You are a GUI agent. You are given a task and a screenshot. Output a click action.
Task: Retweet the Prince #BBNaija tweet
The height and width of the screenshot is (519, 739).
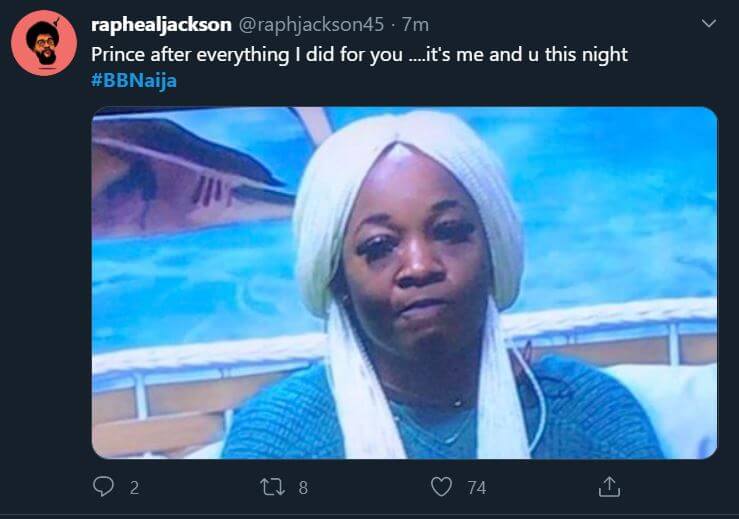(x=272, y=486)
